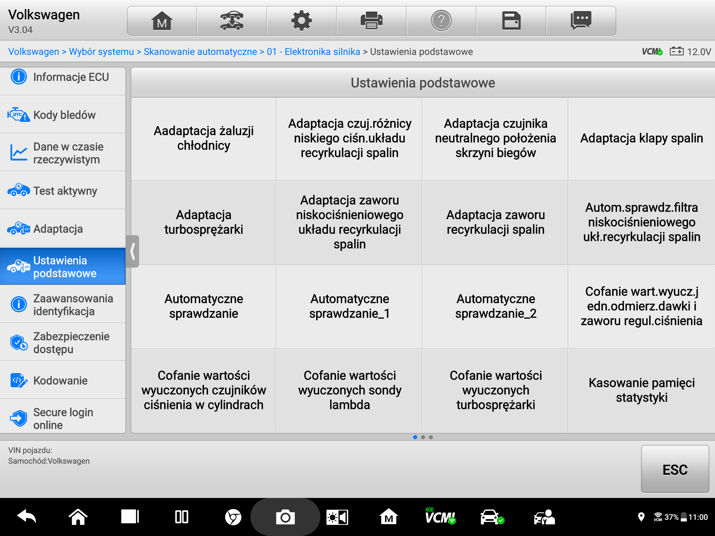Select Kody bledów sidebar item
This screenshot has width=715, height=536.
pos(62,114)
